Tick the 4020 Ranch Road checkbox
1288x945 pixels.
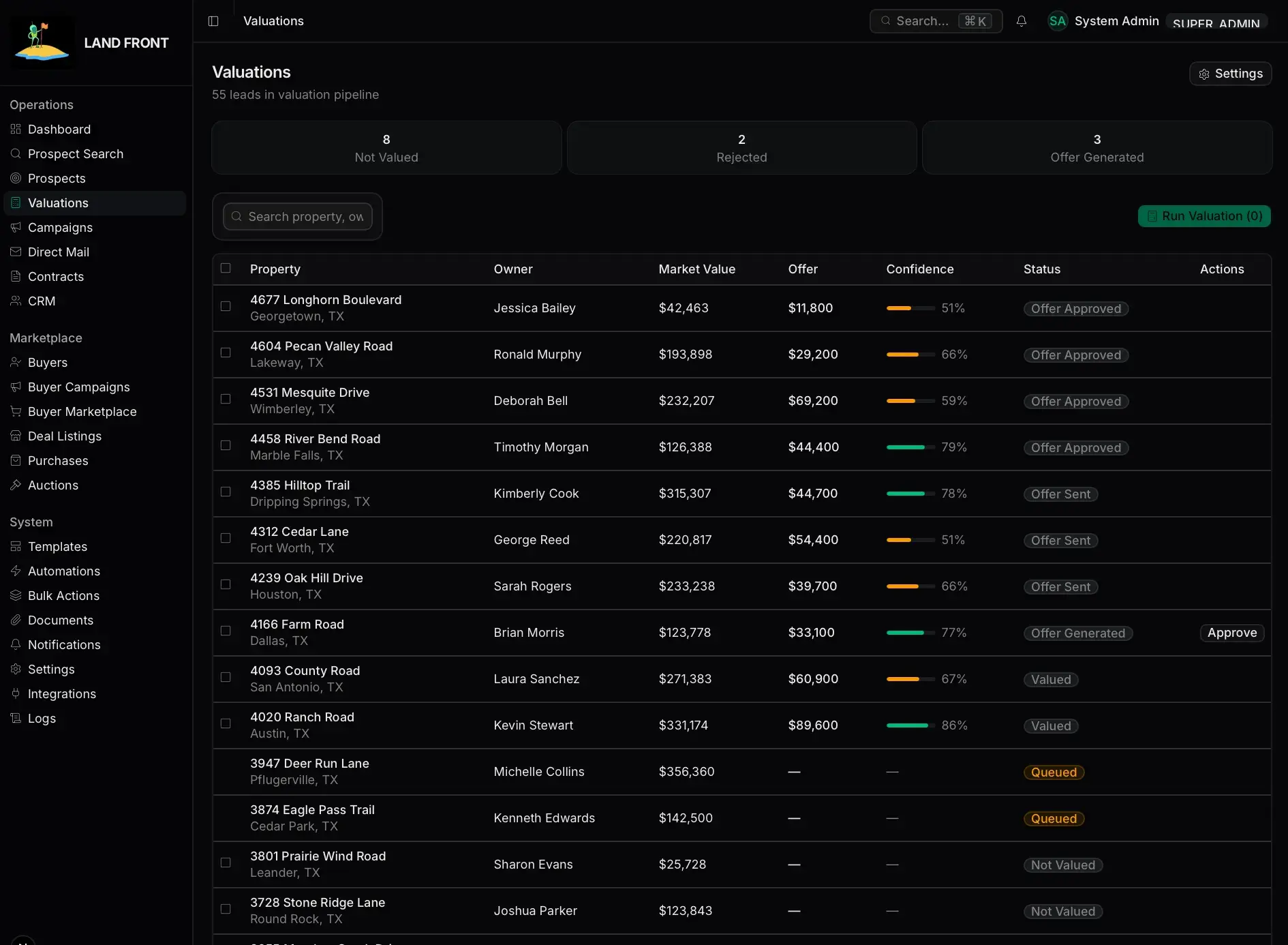tap(226, 723)
